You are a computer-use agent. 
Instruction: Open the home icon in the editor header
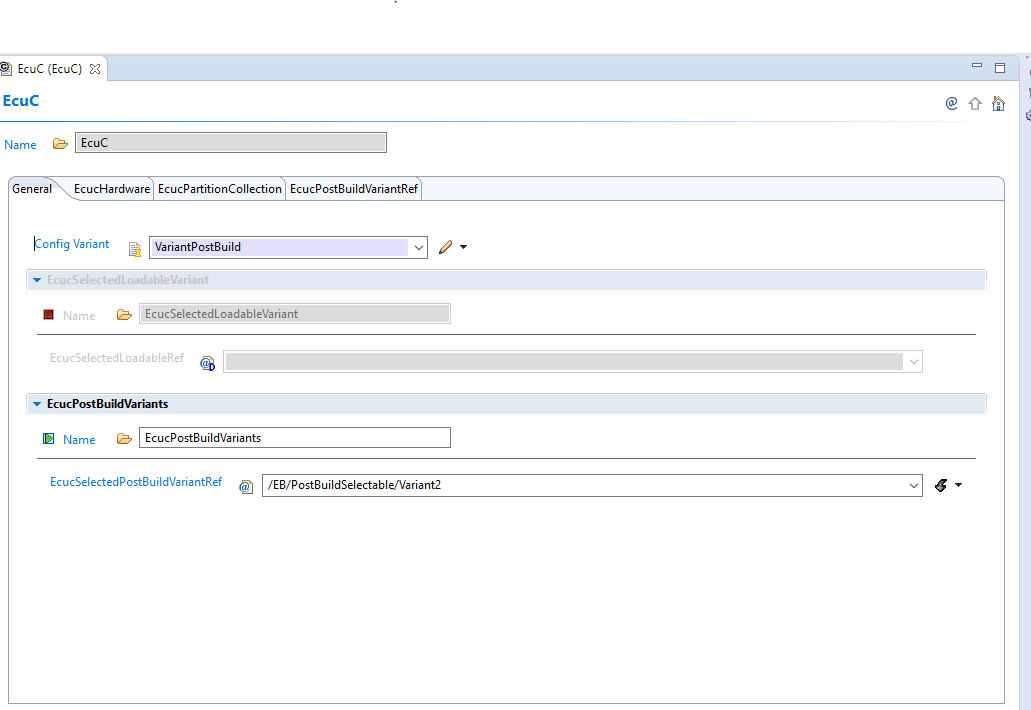[x=998, y=103]
